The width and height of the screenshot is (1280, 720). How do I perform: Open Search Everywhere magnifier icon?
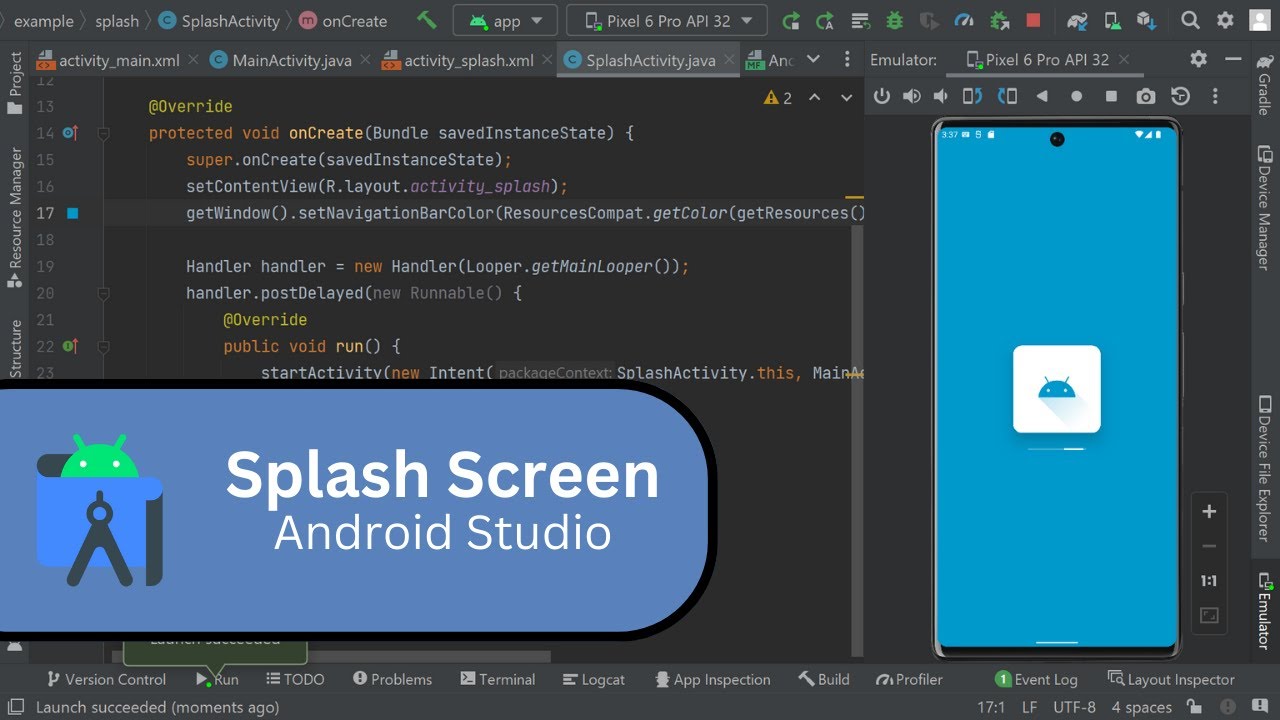tap(1190, 20)
